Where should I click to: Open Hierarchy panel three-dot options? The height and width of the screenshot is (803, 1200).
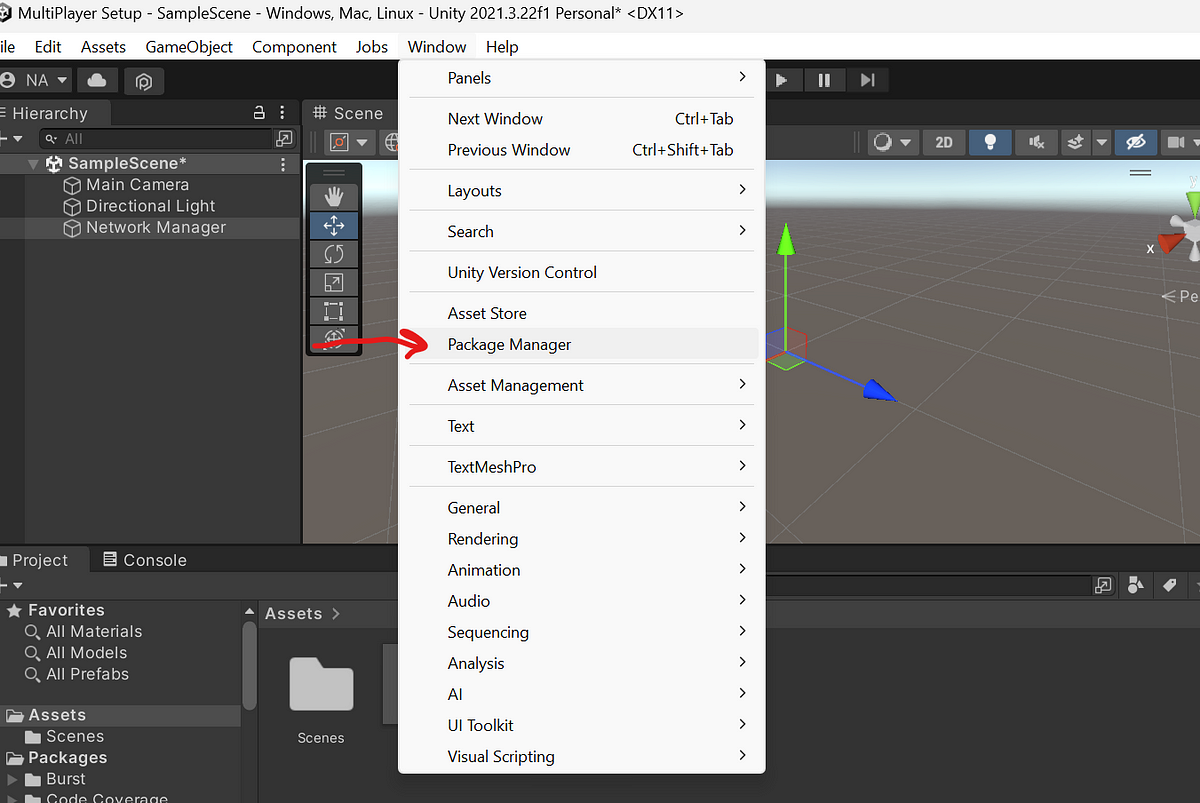[283, 112]
